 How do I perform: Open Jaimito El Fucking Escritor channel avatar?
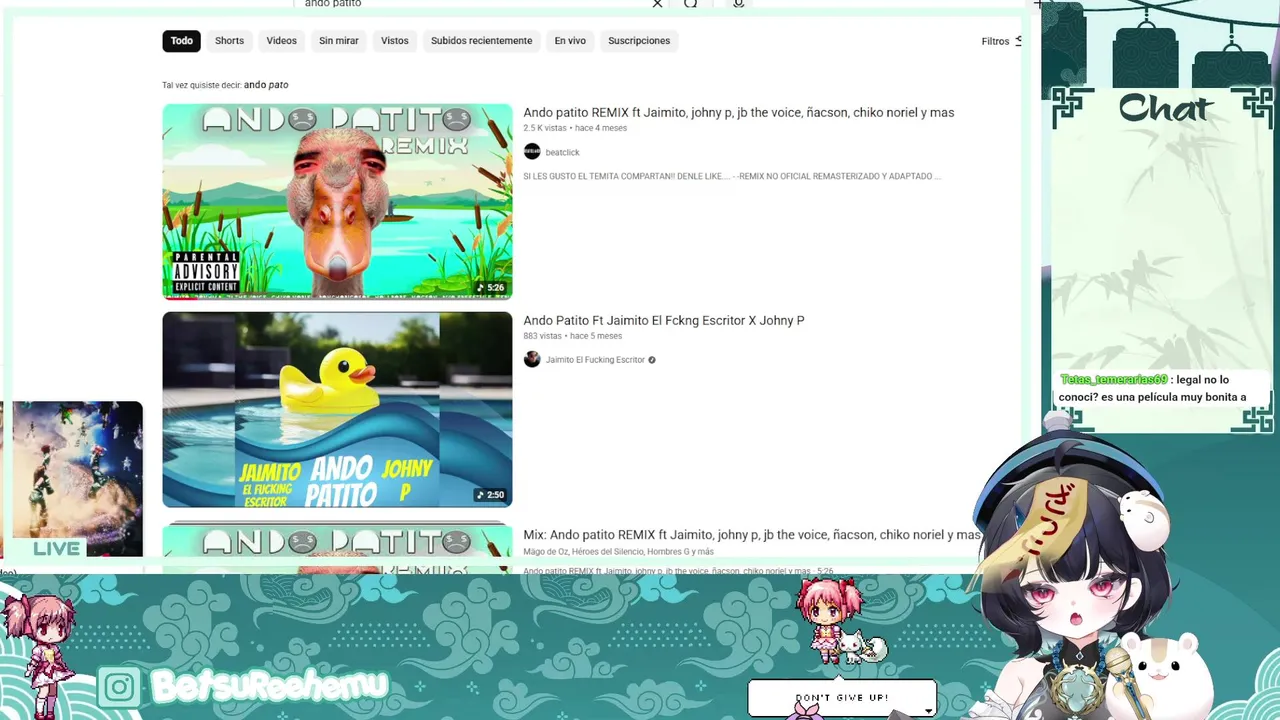point(532,360)
